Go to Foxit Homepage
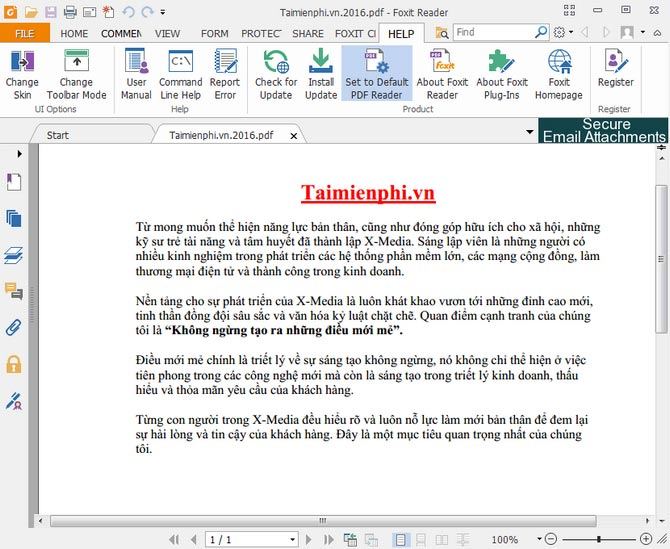The image size is (670, 549). pyautogui.click(x=558, y=75)
